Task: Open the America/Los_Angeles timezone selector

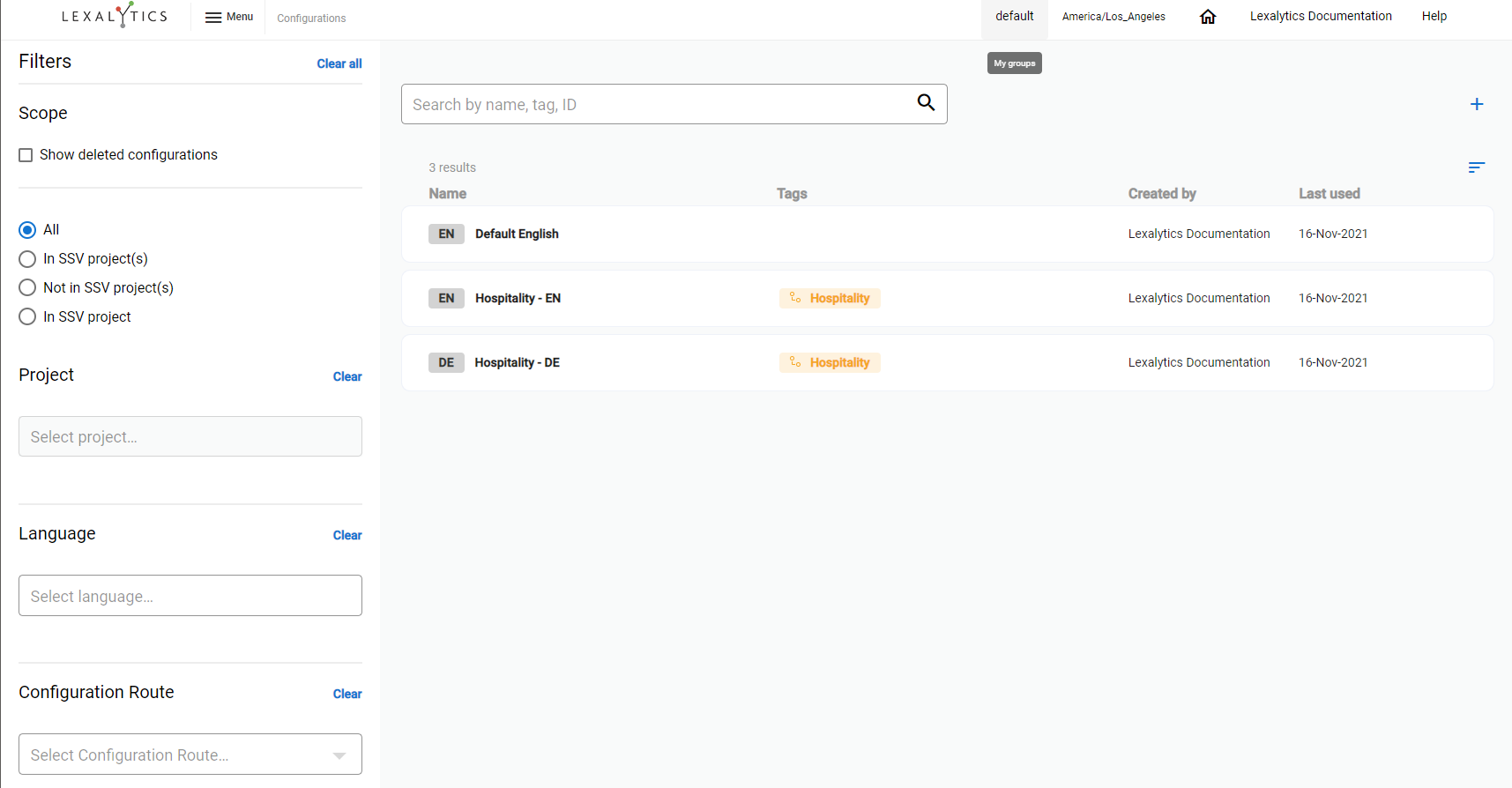Action: tap(1114, 17)
